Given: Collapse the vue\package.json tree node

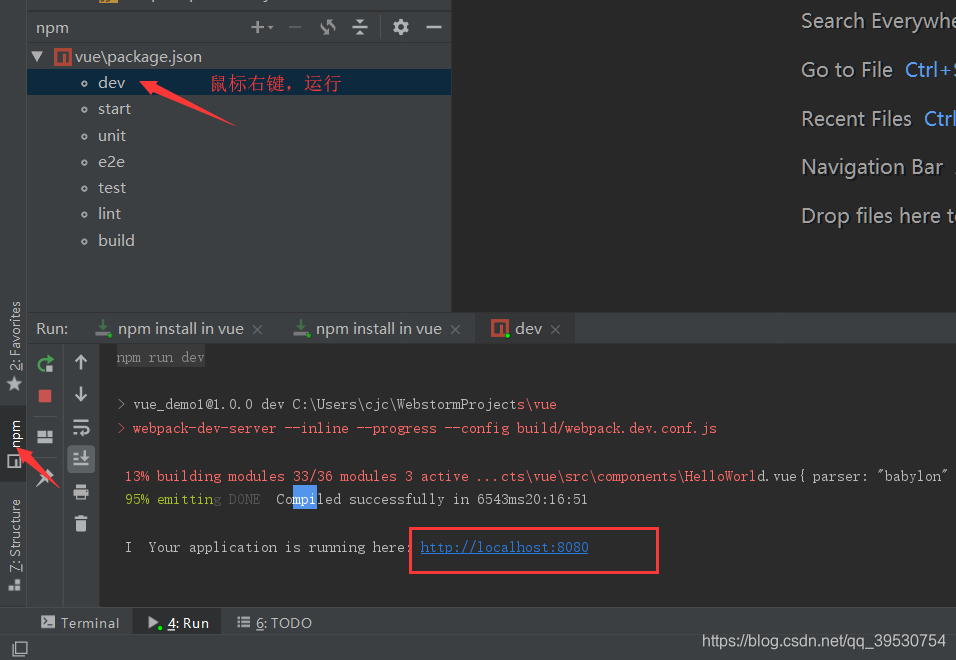Looking at the screenshot, I should coord(37,56).
